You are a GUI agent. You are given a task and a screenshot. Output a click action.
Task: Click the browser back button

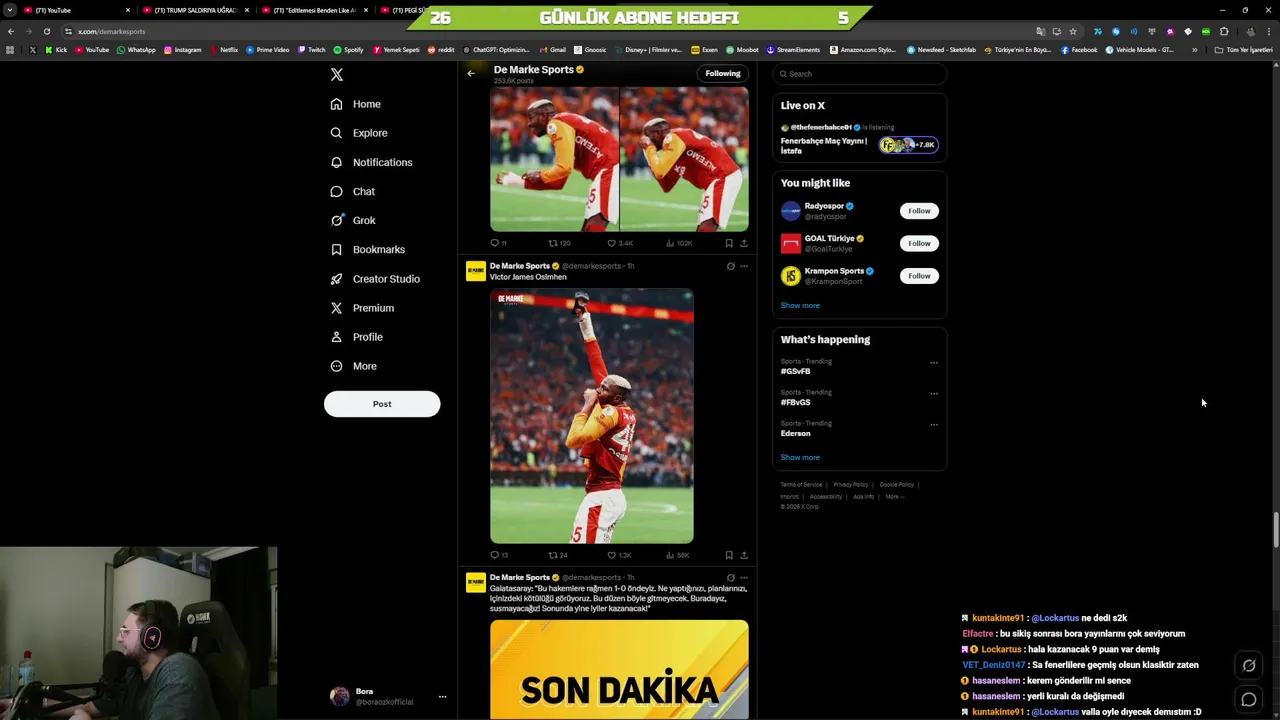(11, 31)
